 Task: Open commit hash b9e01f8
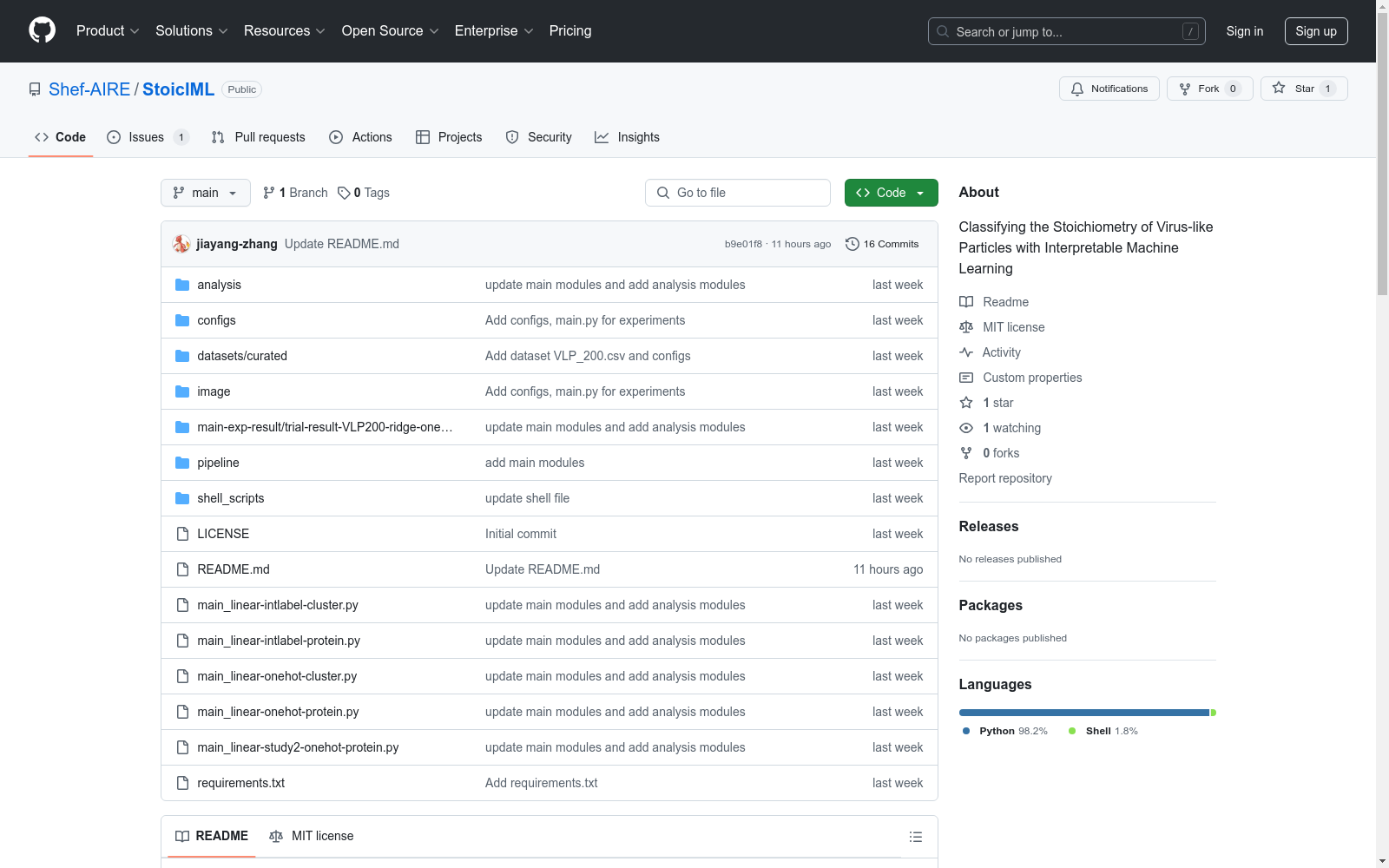tap(743, 244)
